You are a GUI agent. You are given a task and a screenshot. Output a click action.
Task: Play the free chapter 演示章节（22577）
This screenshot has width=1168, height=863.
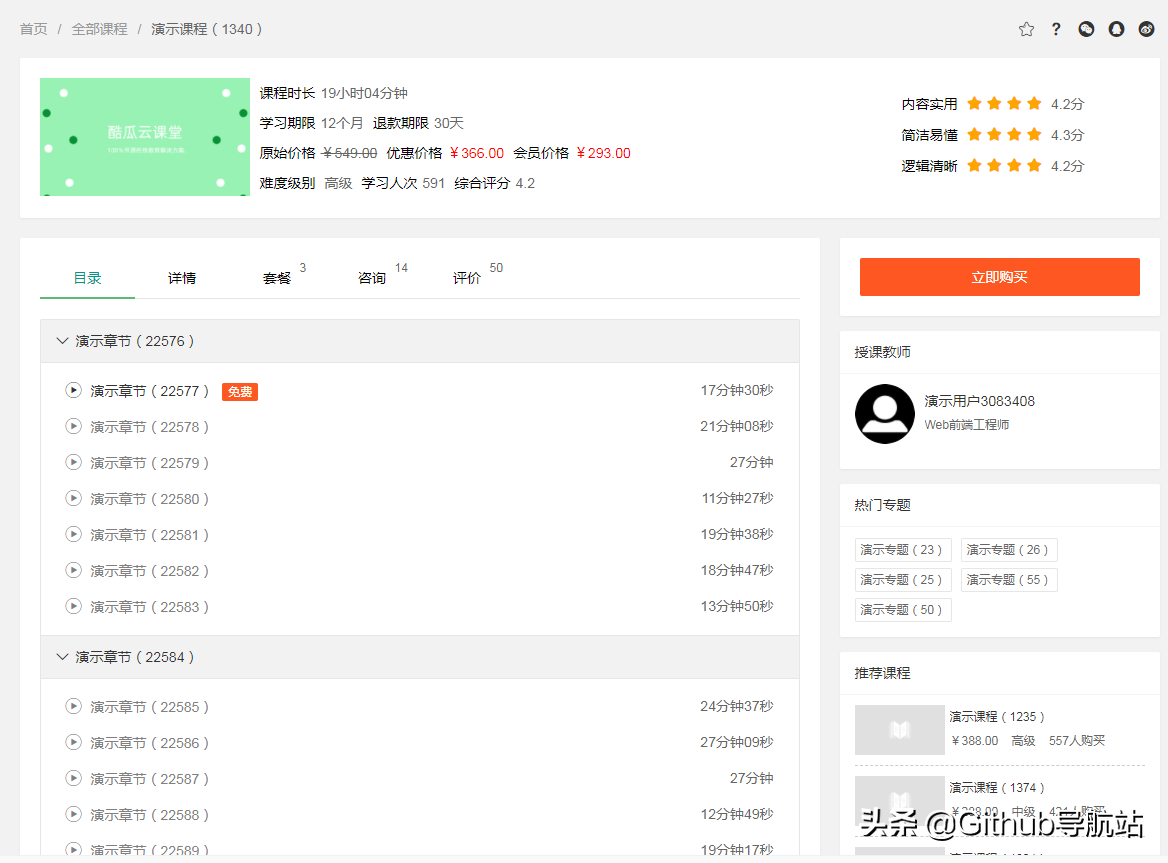73,390
